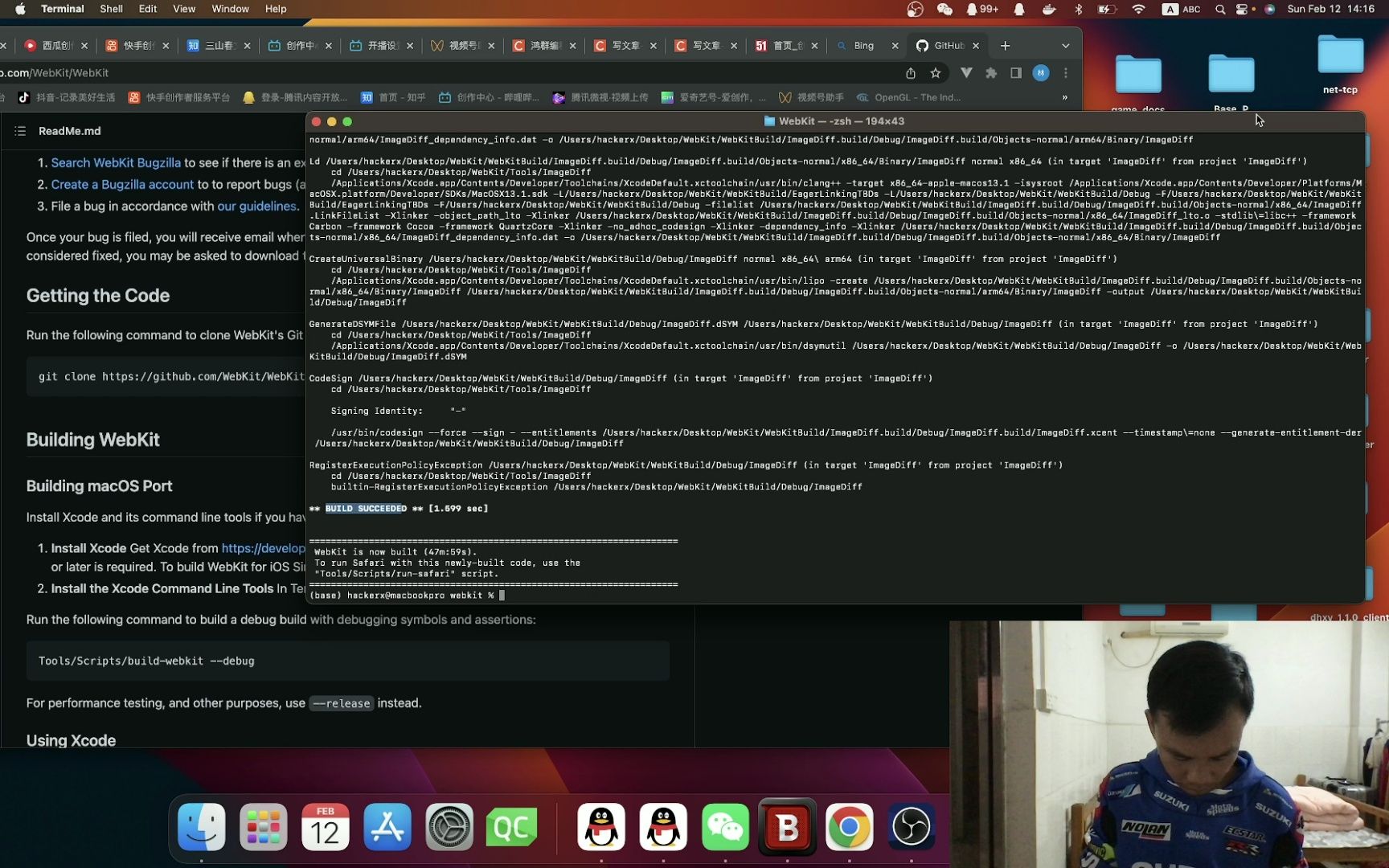The width and height of the screenshot is (1389, 868).
Task: Switch to the Bing tab in Chrome
Action: click(x=866, y=46)
